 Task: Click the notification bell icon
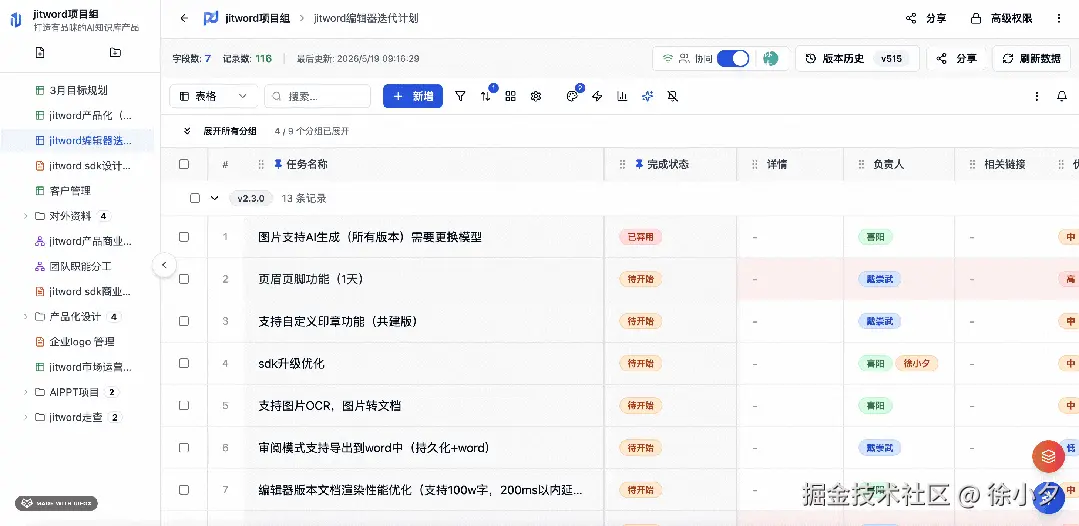pyautogui.click(x=1062, y=96)
